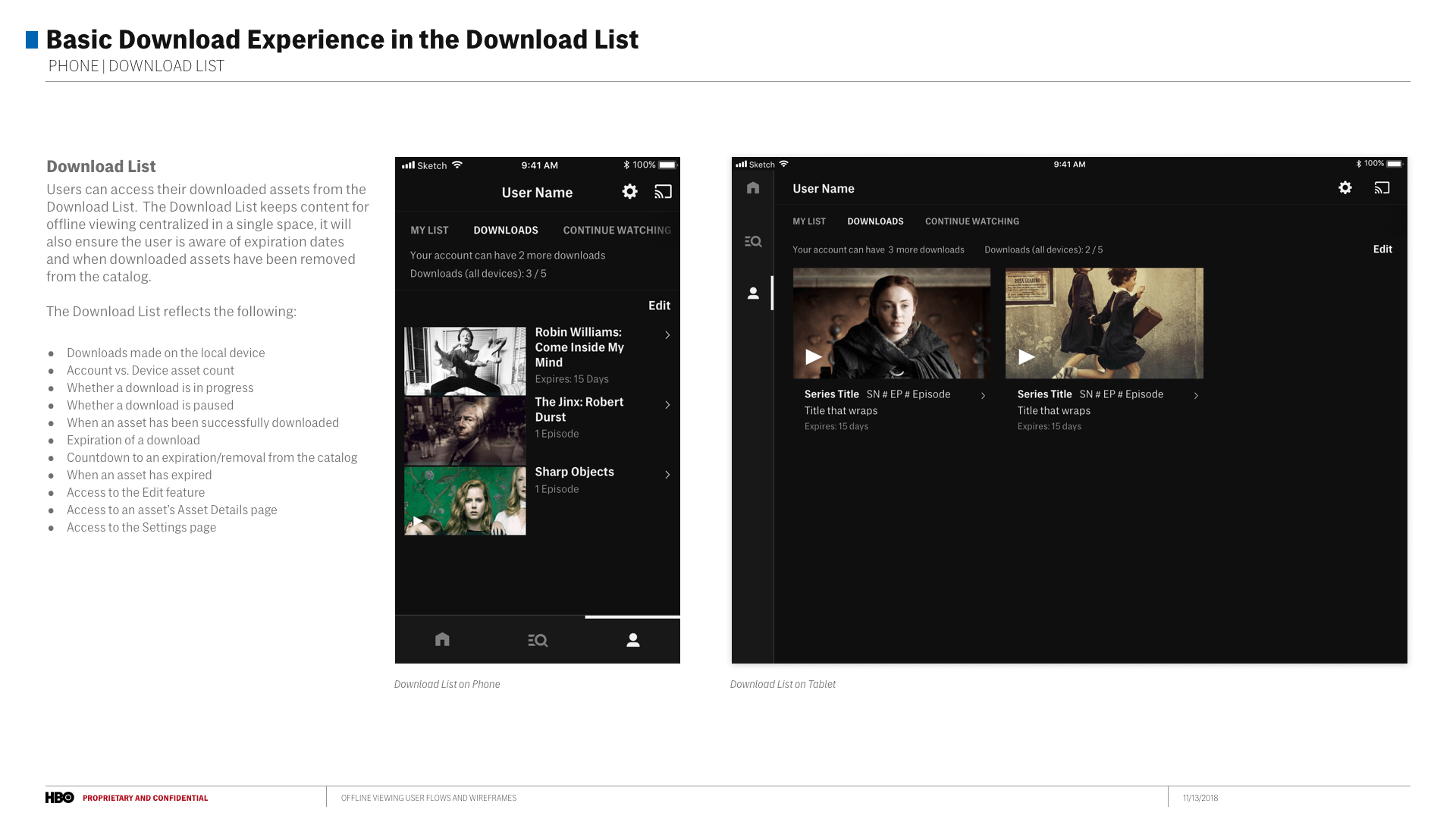Switch to MY LIST tab on phone
Screen dimensions: 1456x819
[429, 230]
